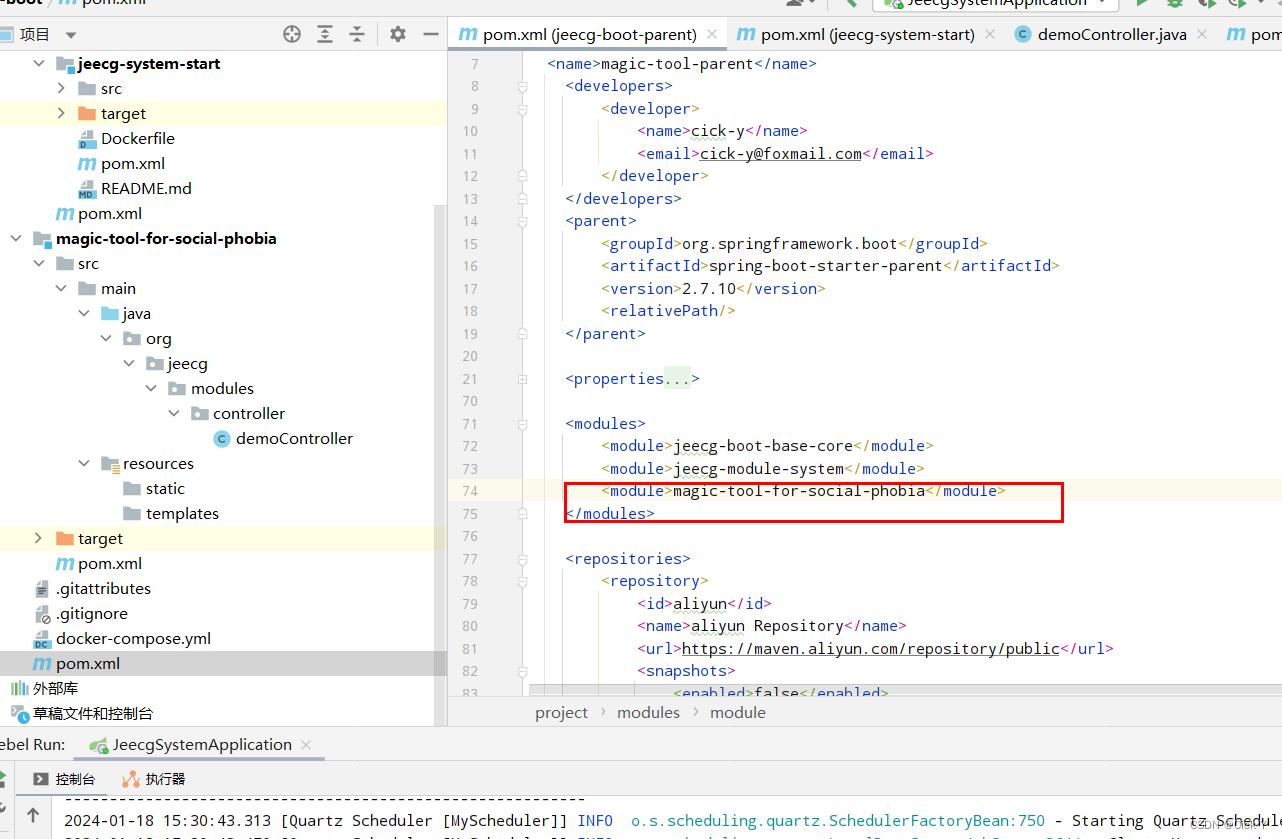Collapse the java folder node

(84, 313)
